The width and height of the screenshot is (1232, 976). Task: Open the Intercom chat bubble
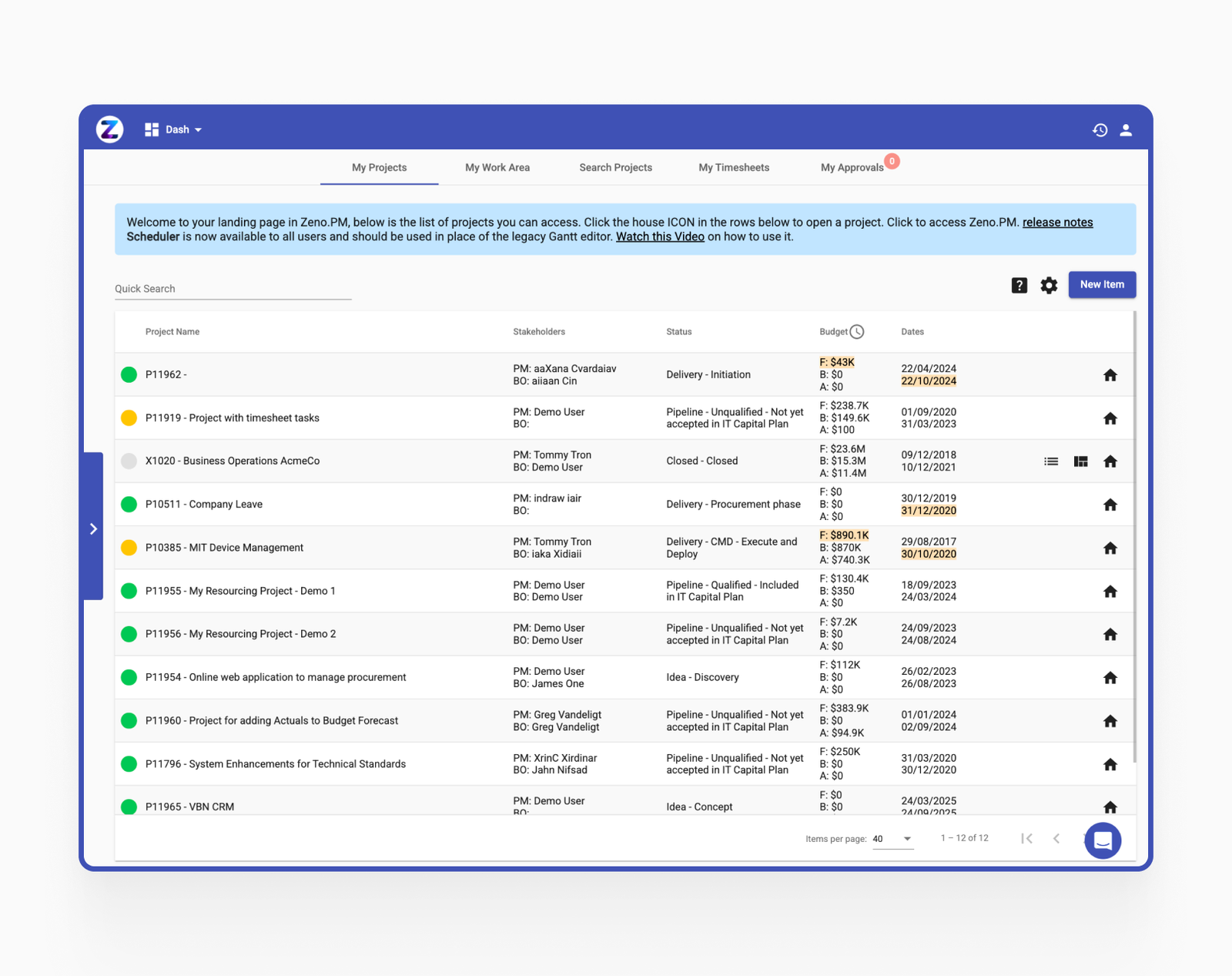pos(1103,840)
